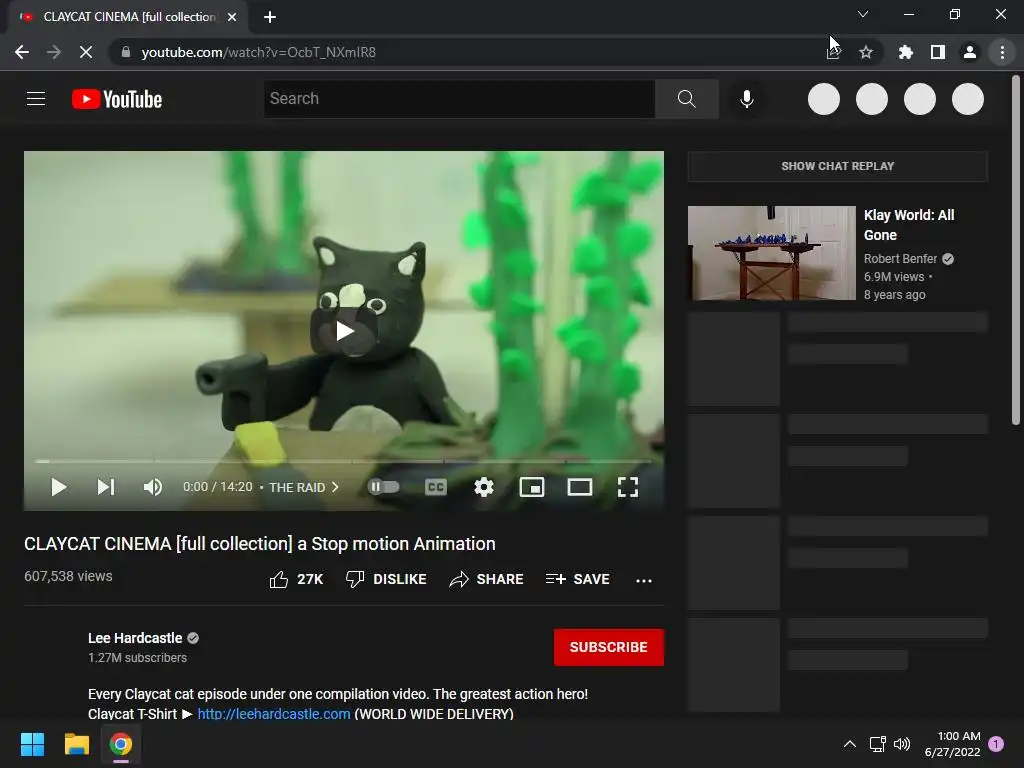Click play button in player controls
The width and height of the screenshot is (1024, 768).
(58, 487)
